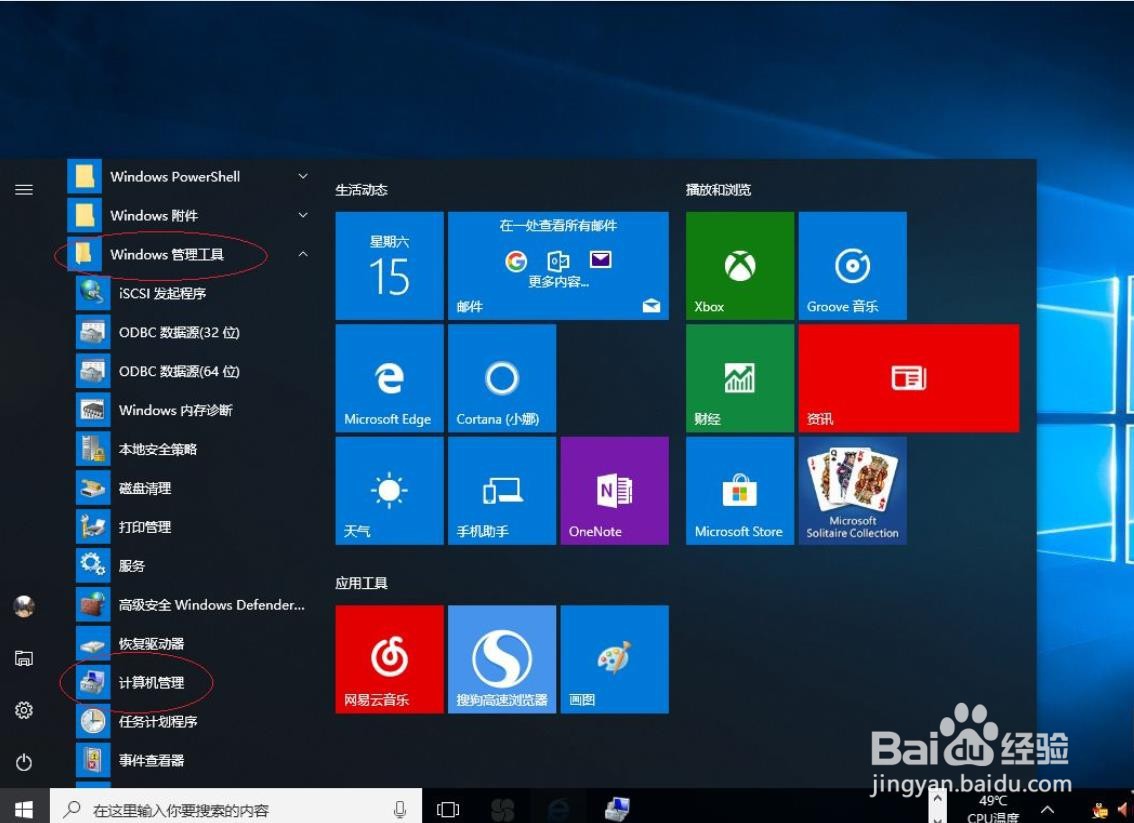This screenshot has width=1134, height=823.
Task: Open Microsoft Store
Action: tap(738, 489)
